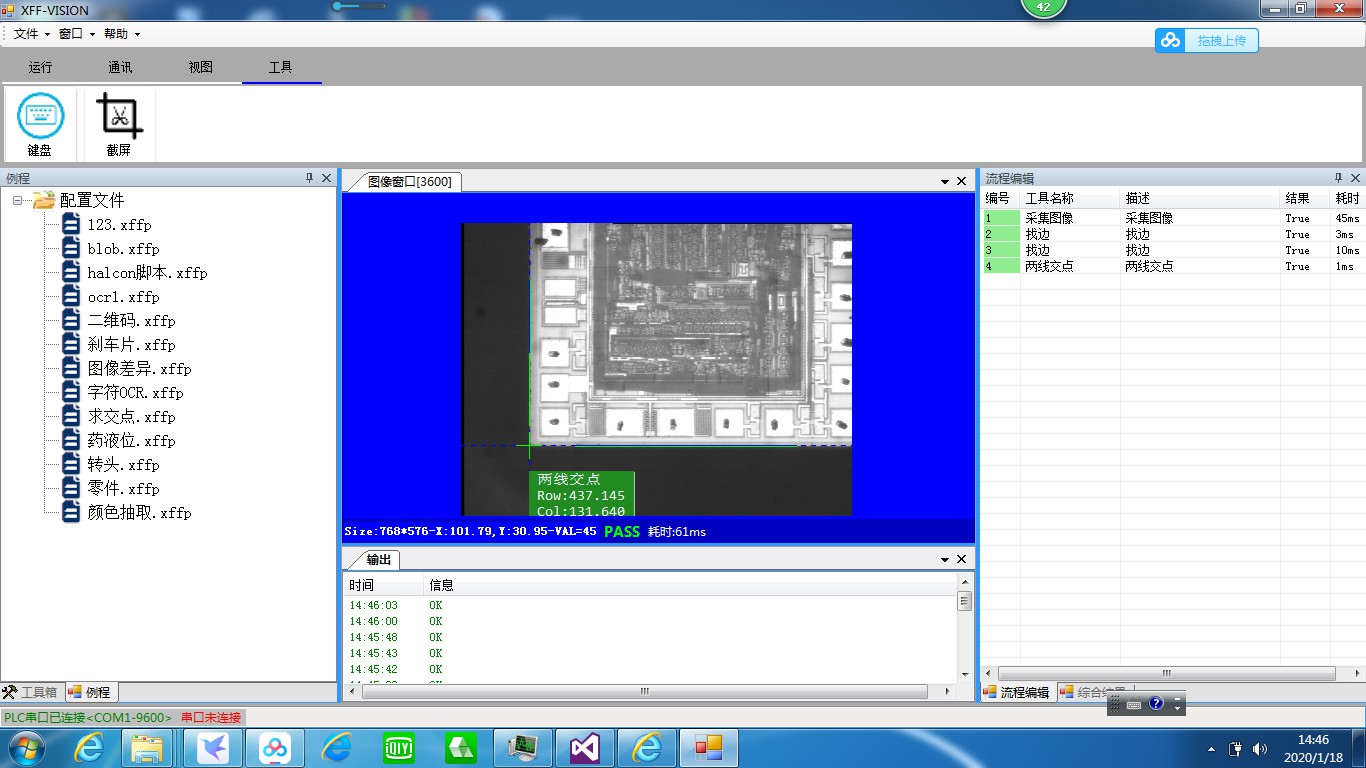Open the 键盘 keyboard tool
Viewport: 1366px width, 768px height.
(x=40, y=124)
